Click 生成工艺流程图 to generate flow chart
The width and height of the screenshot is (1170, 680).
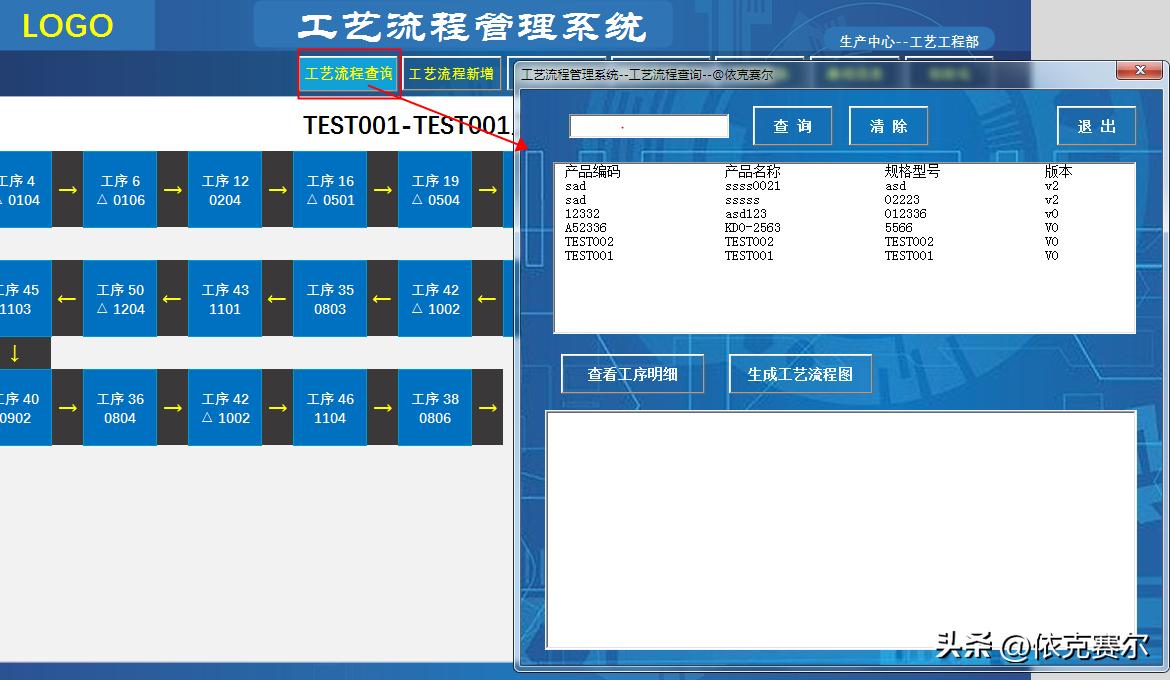(x=800, y=373)
